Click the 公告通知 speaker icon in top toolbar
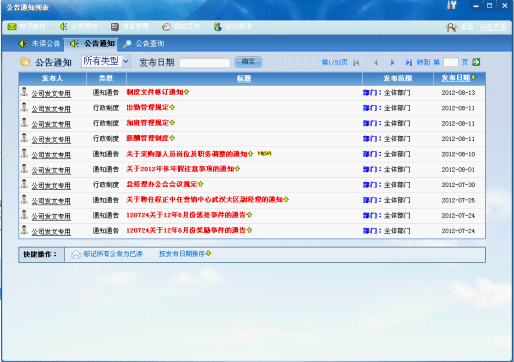Screen dimensions: 514x362 [64, 26]
